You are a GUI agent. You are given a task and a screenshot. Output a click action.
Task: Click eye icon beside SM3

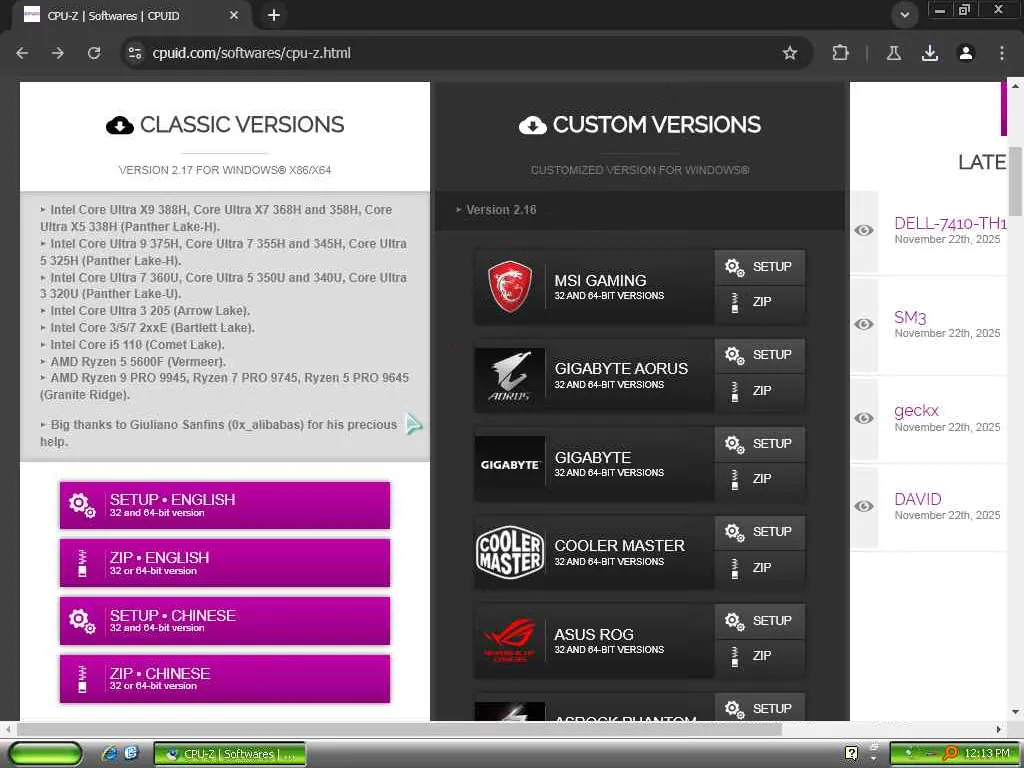863,324
